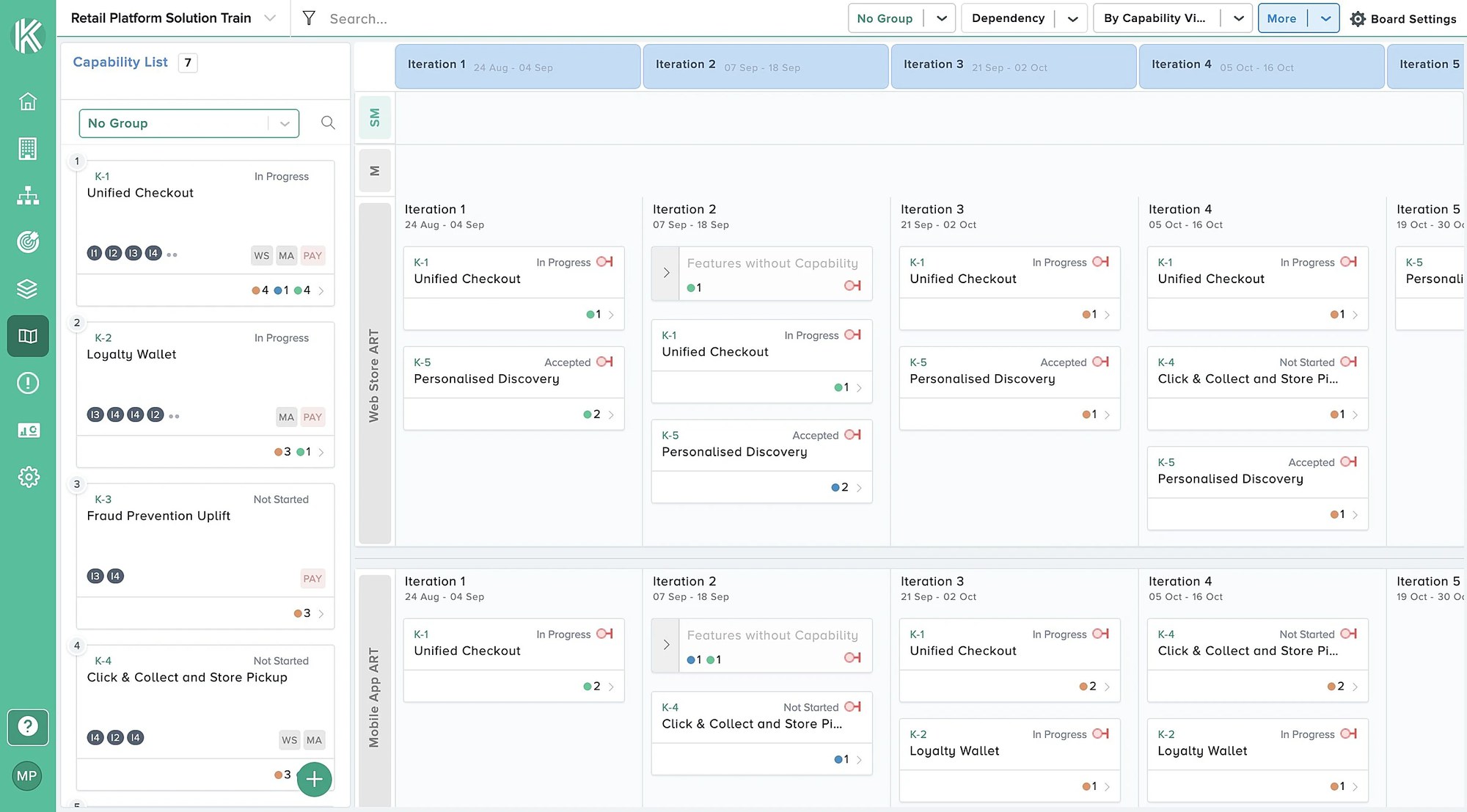The image size is (1467, 812).
Task: Toggle the M row tab
Action: [375, 171]
